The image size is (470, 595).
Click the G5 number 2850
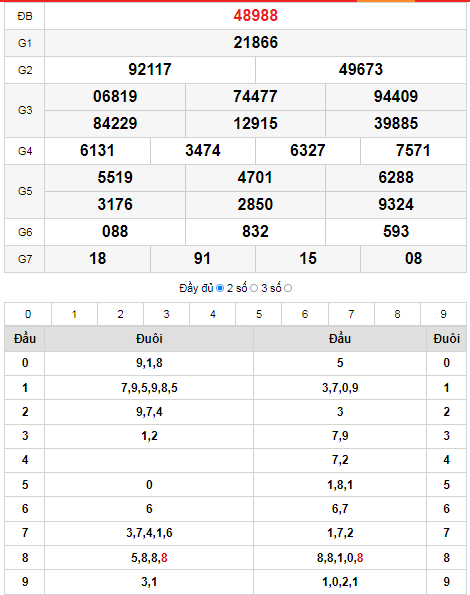255,205
